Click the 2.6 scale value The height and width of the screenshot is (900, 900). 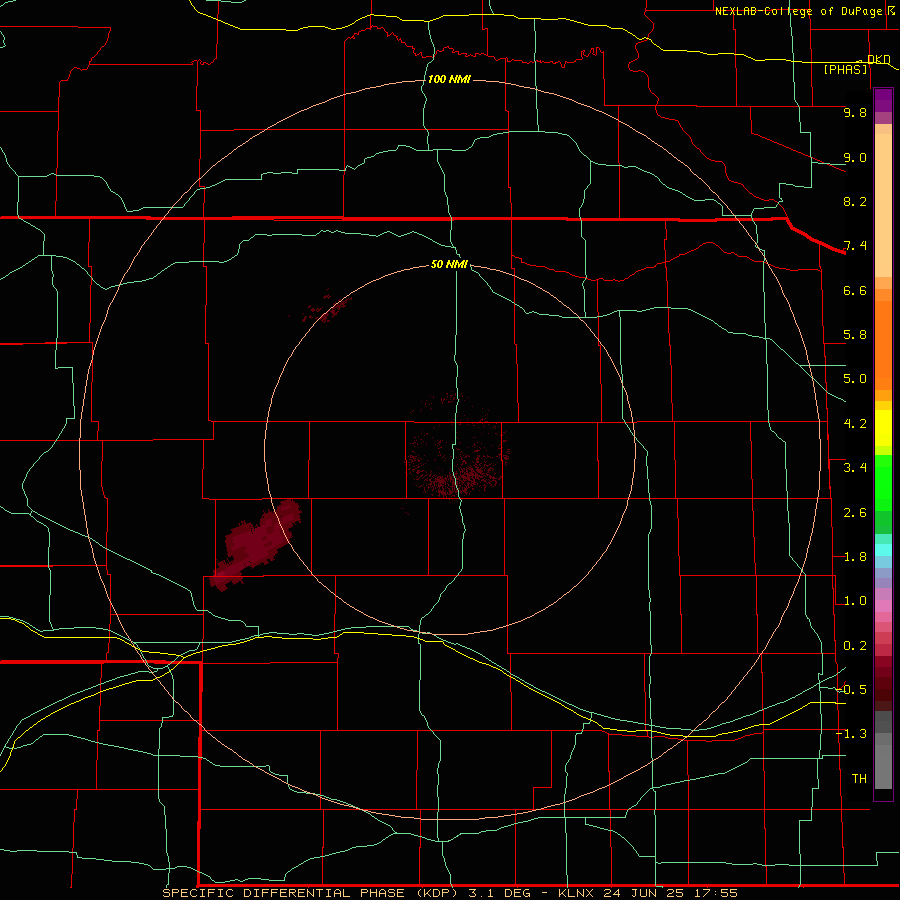pyautogui.click(x=855, y=513)
